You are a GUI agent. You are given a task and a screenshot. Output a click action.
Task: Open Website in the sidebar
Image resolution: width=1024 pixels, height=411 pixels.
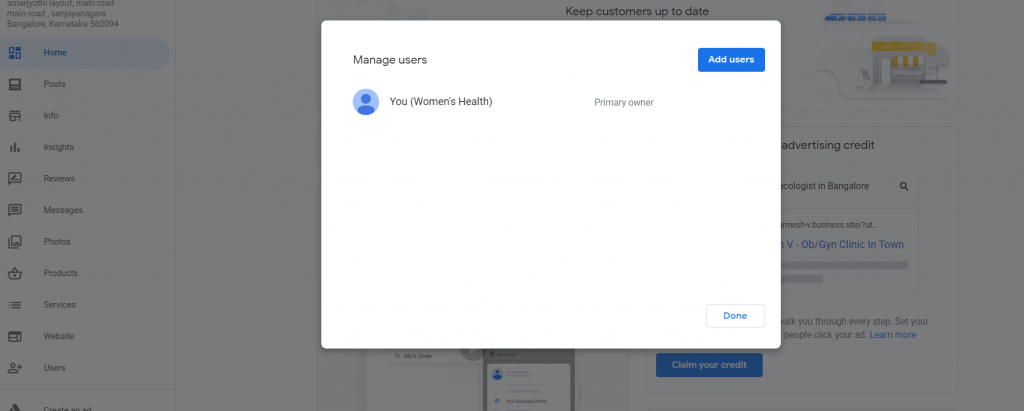[85, 337]
